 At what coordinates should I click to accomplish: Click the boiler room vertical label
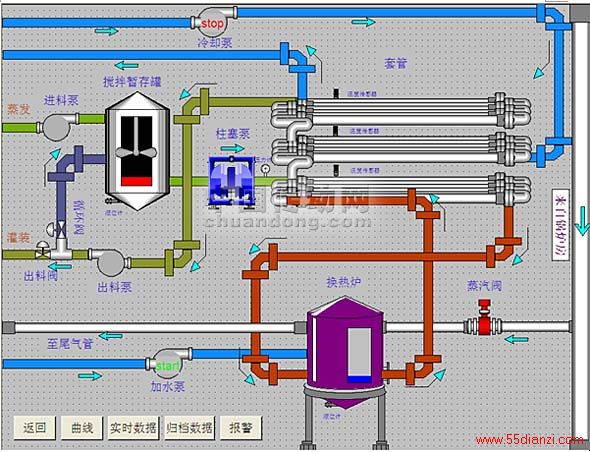(560, 225)
